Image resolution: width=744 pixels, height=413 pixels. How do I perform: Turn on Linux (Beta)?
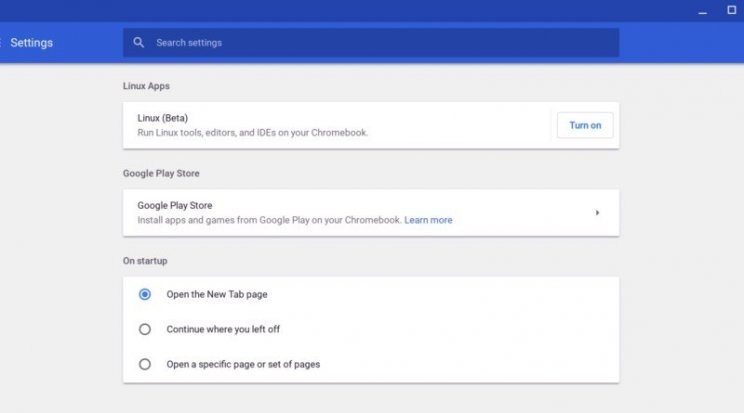point(585,125)
